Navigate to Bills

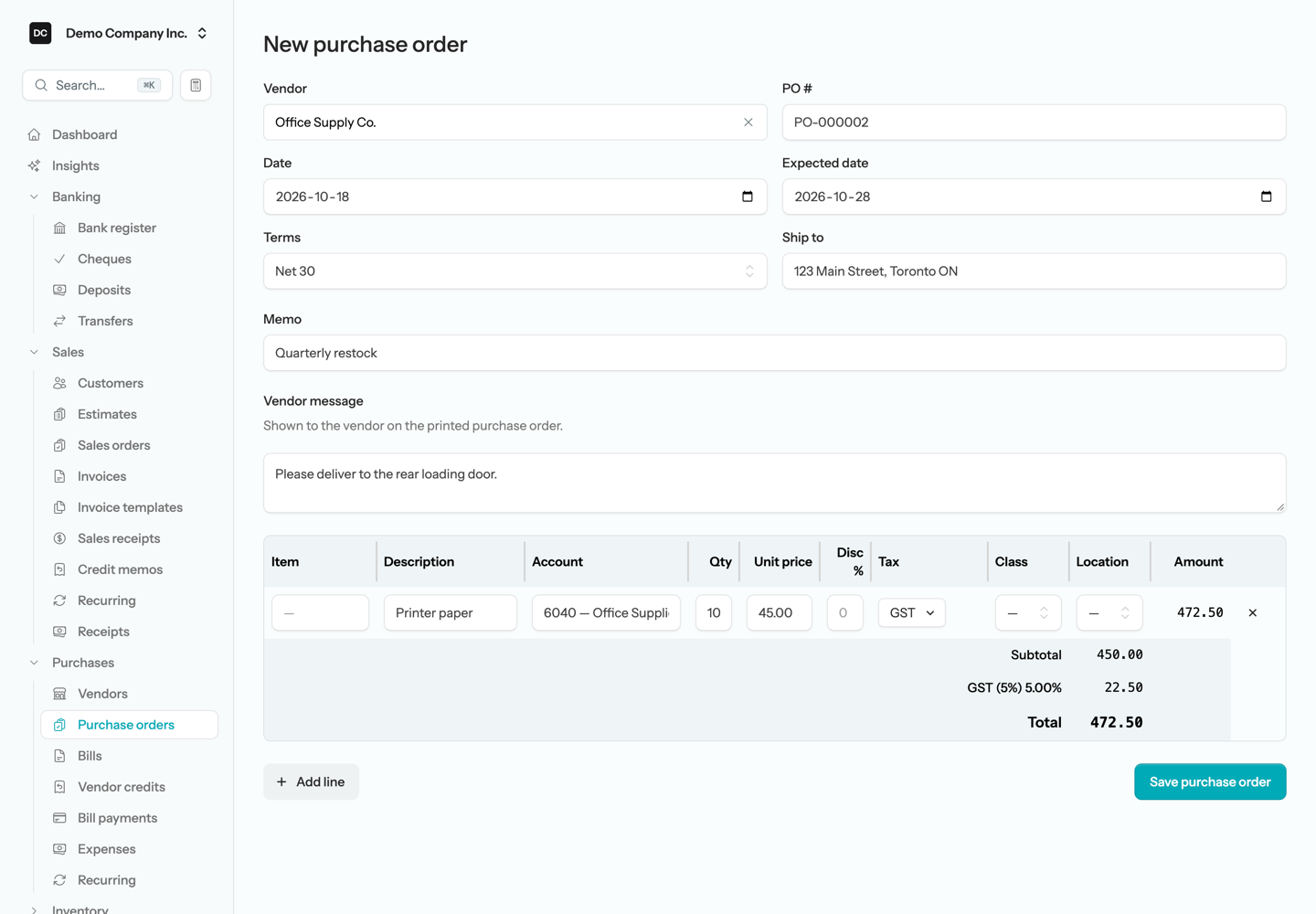(130, 756)
